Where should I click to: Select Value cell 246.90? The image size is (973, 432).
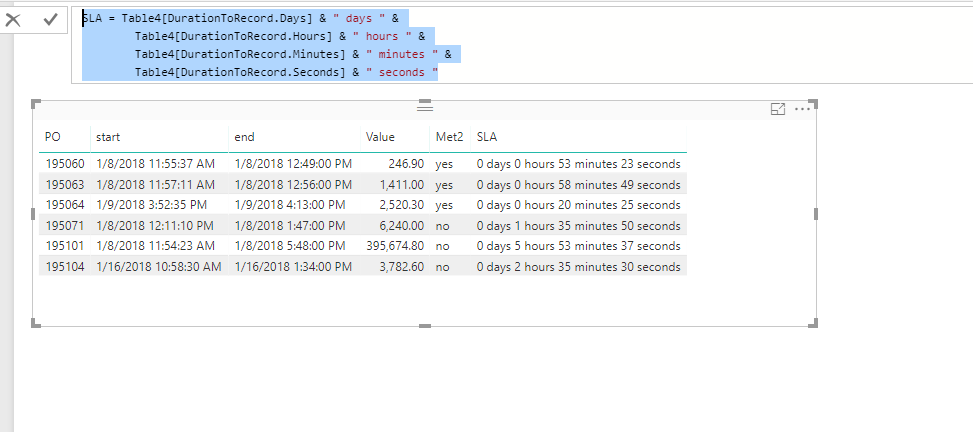(406, 164)
